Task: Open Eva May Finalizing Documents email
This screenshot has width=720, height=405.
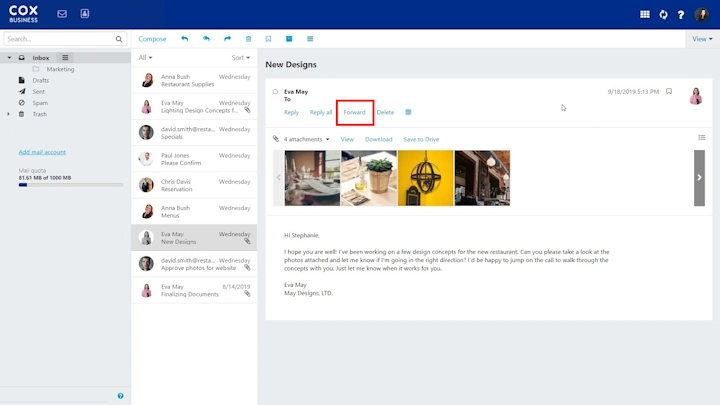Action: pos(194,290)
